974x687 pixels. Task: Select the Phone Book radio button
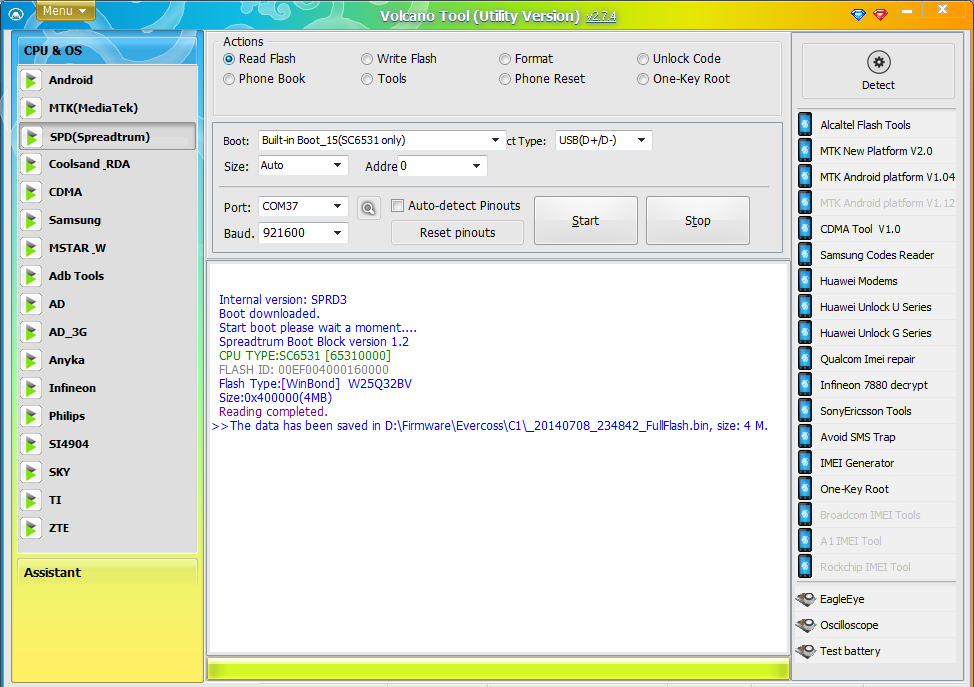(x=229, y=79)
